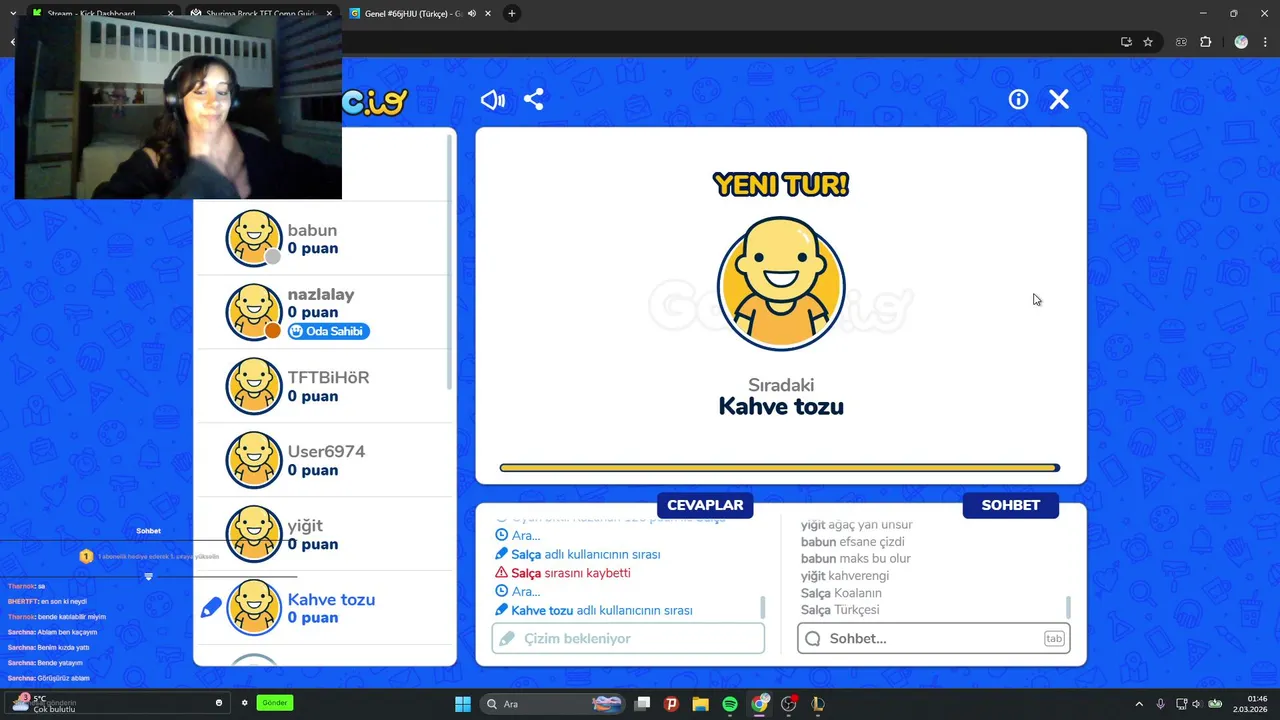
Task: Click User6974's player avatar
Action: 254,460
